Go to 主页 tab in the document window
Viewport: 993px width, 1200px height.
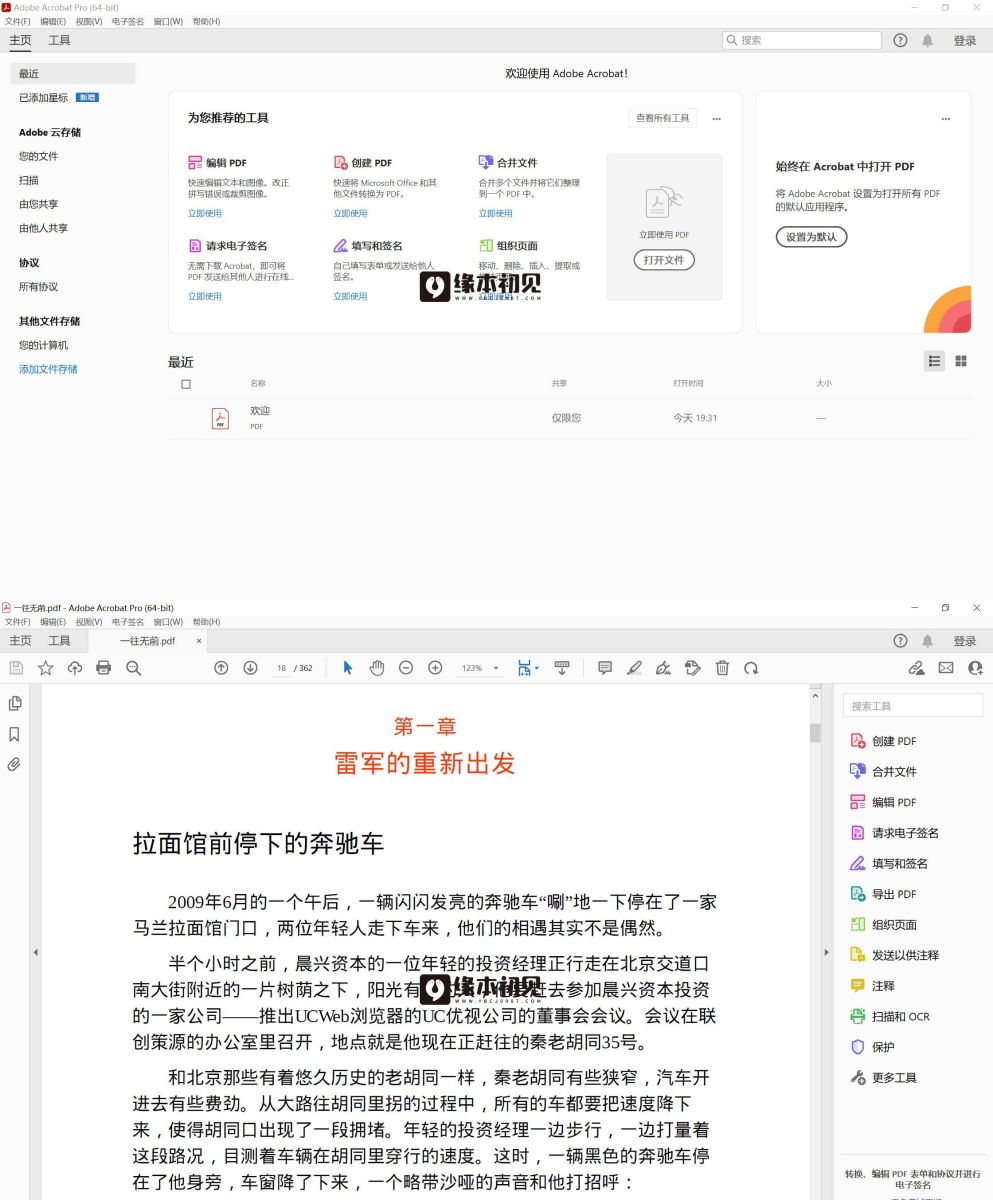(x=20, y=641)
